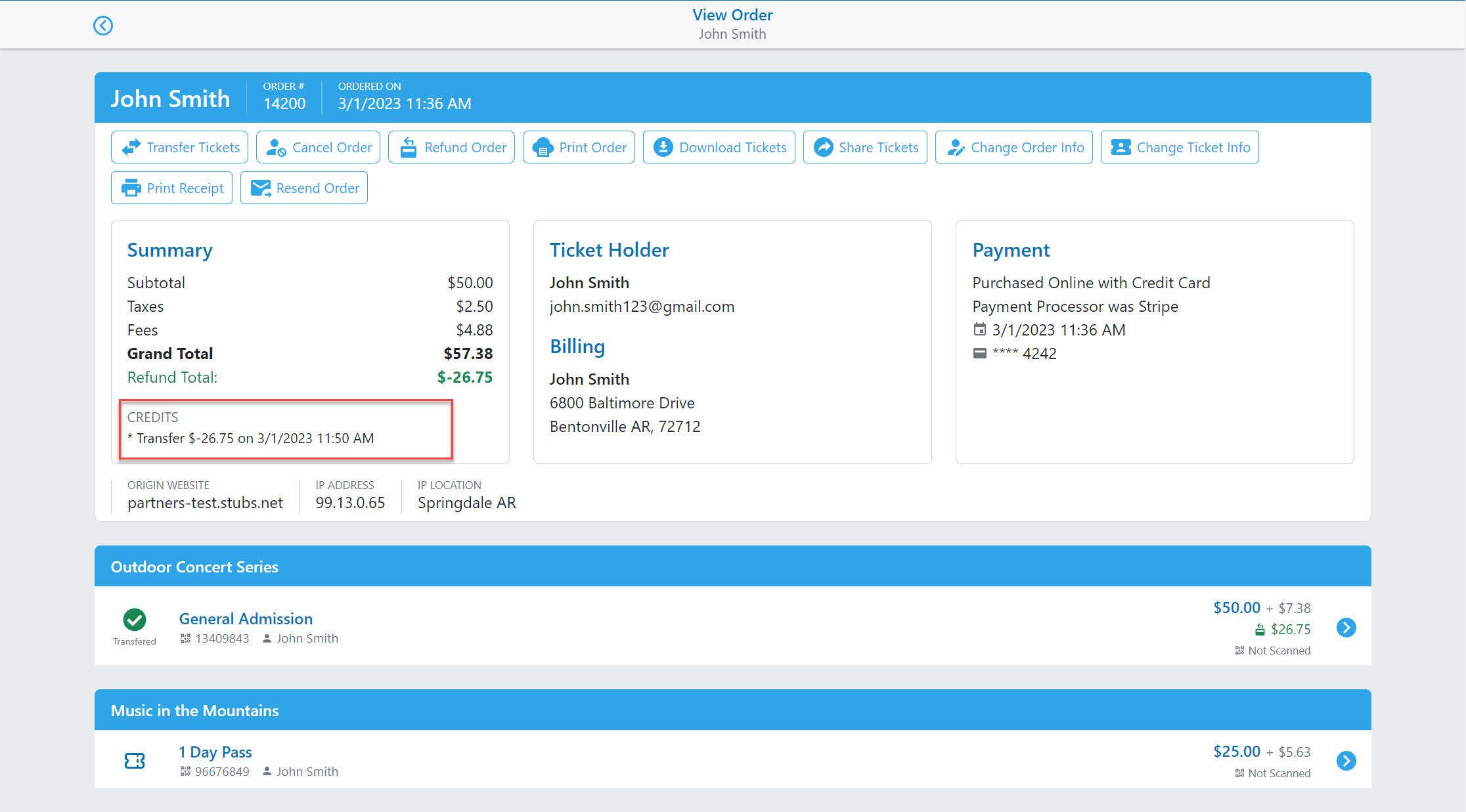Viewport: 1466px width, 812px height.
Task: Click origin website partners-test.stubs.net
Action: click(x=205, y=503)
